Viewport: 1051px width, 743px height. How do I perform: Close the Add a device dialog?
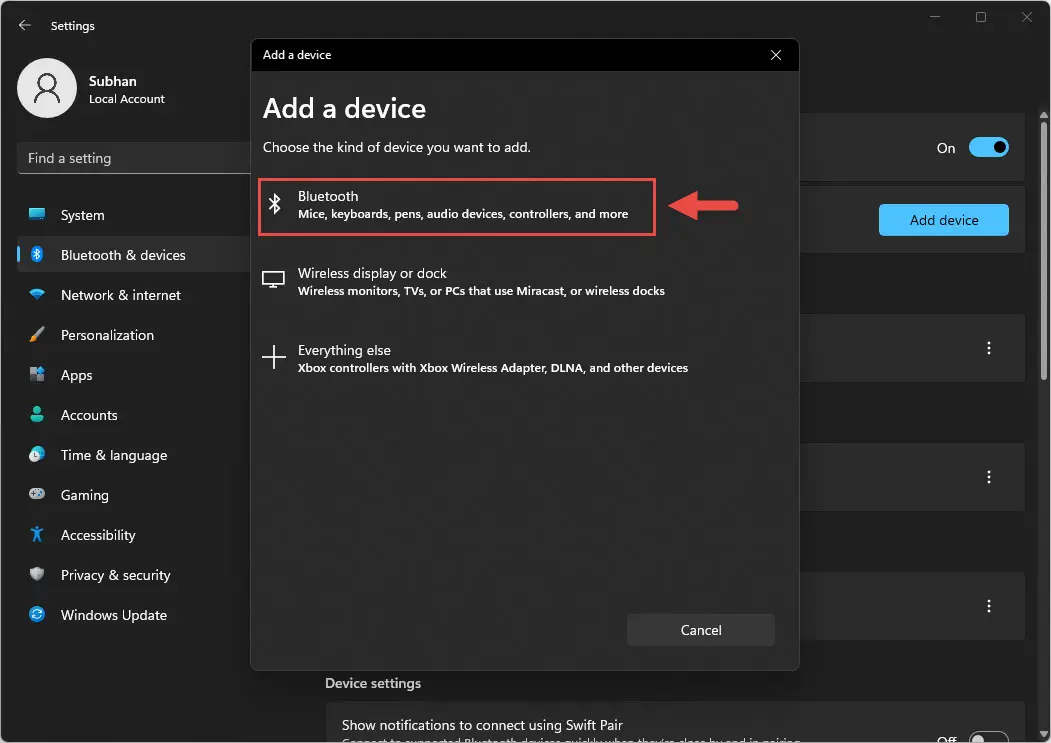click(x=776, y=55)
